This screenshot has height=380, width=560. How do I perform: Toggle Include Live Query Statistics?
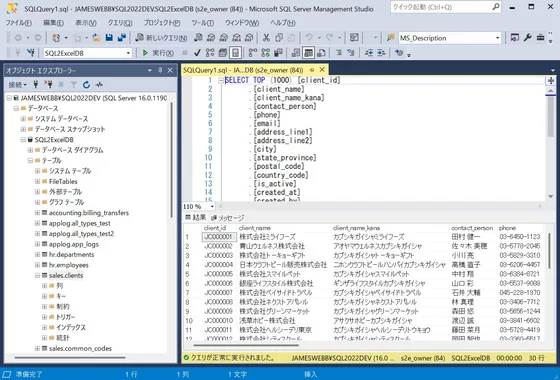265,53
